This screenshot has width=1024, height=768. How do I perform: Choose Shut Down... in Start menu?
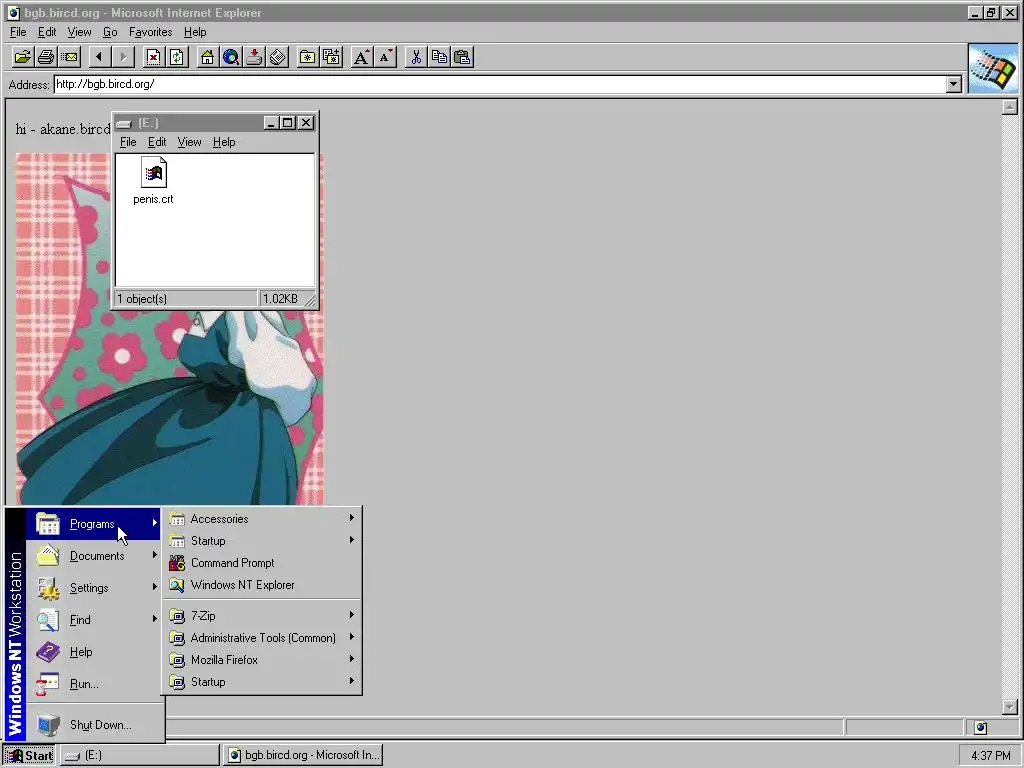click(95, 724)
